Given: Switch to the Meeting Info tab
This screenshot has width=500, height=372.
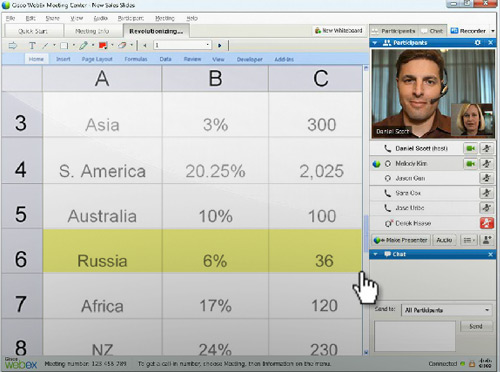Looking at the screenshot, I should click(92, 31).
